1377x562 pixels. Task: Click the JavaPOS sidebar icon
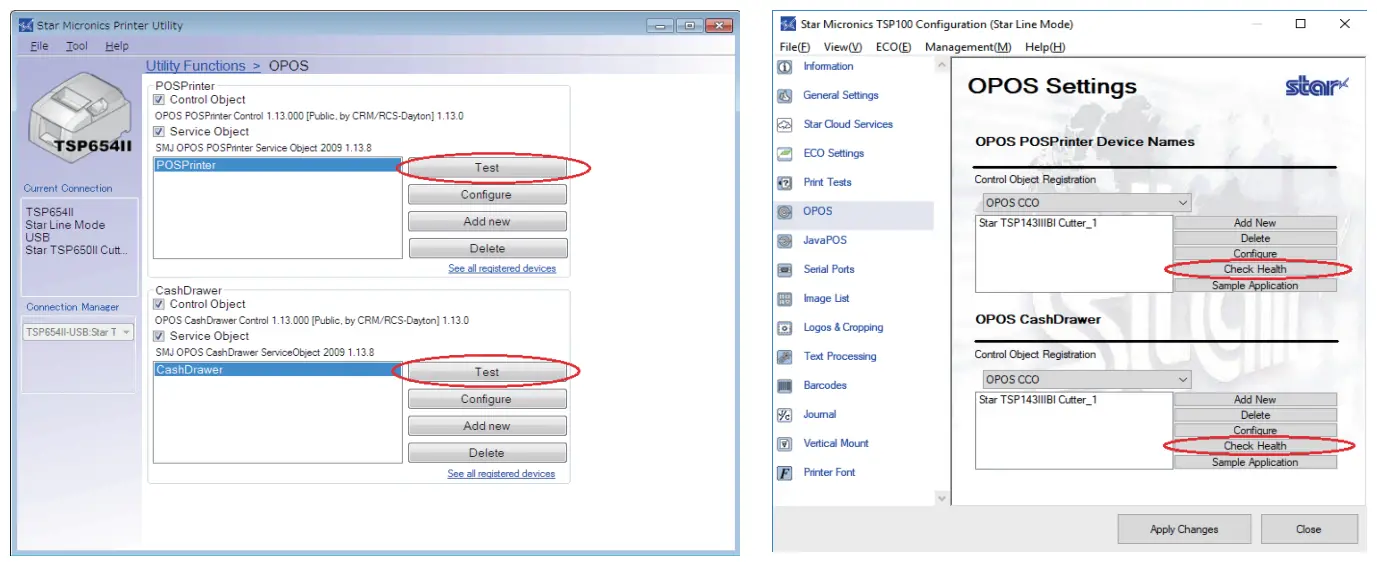[x=785, y=241]
